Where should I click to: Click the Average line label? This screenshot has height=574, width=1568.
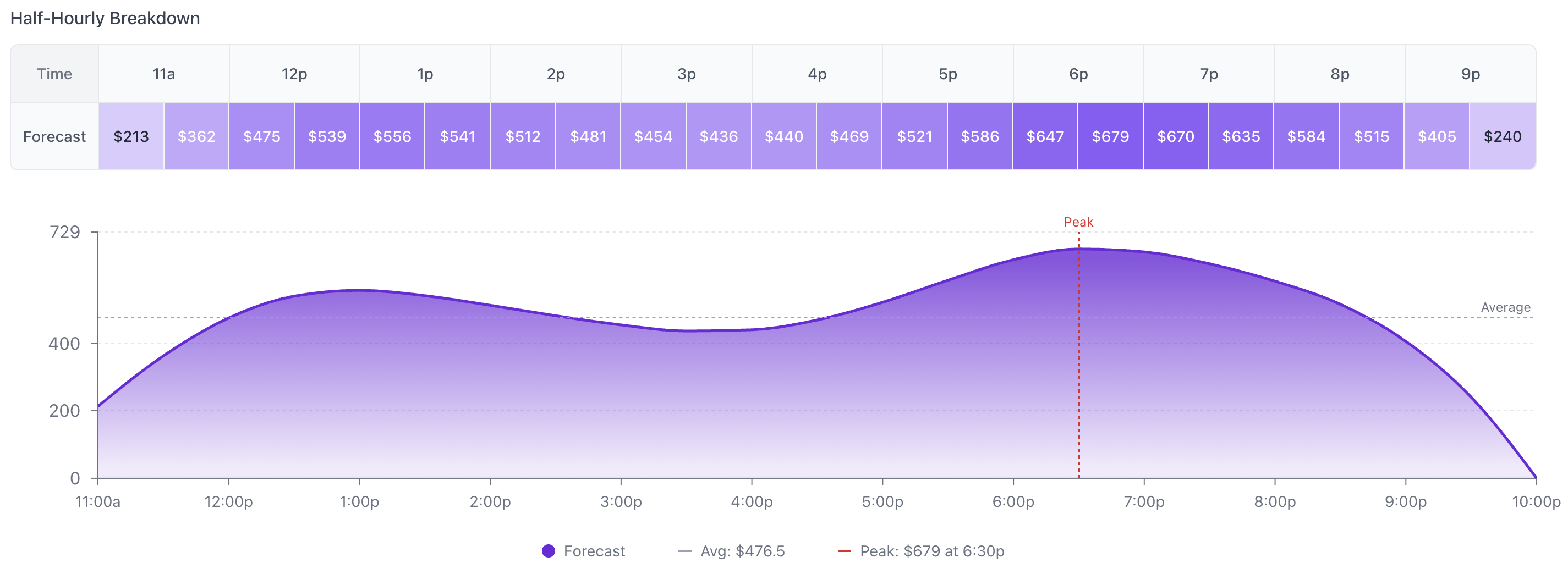pos(1505,307)
